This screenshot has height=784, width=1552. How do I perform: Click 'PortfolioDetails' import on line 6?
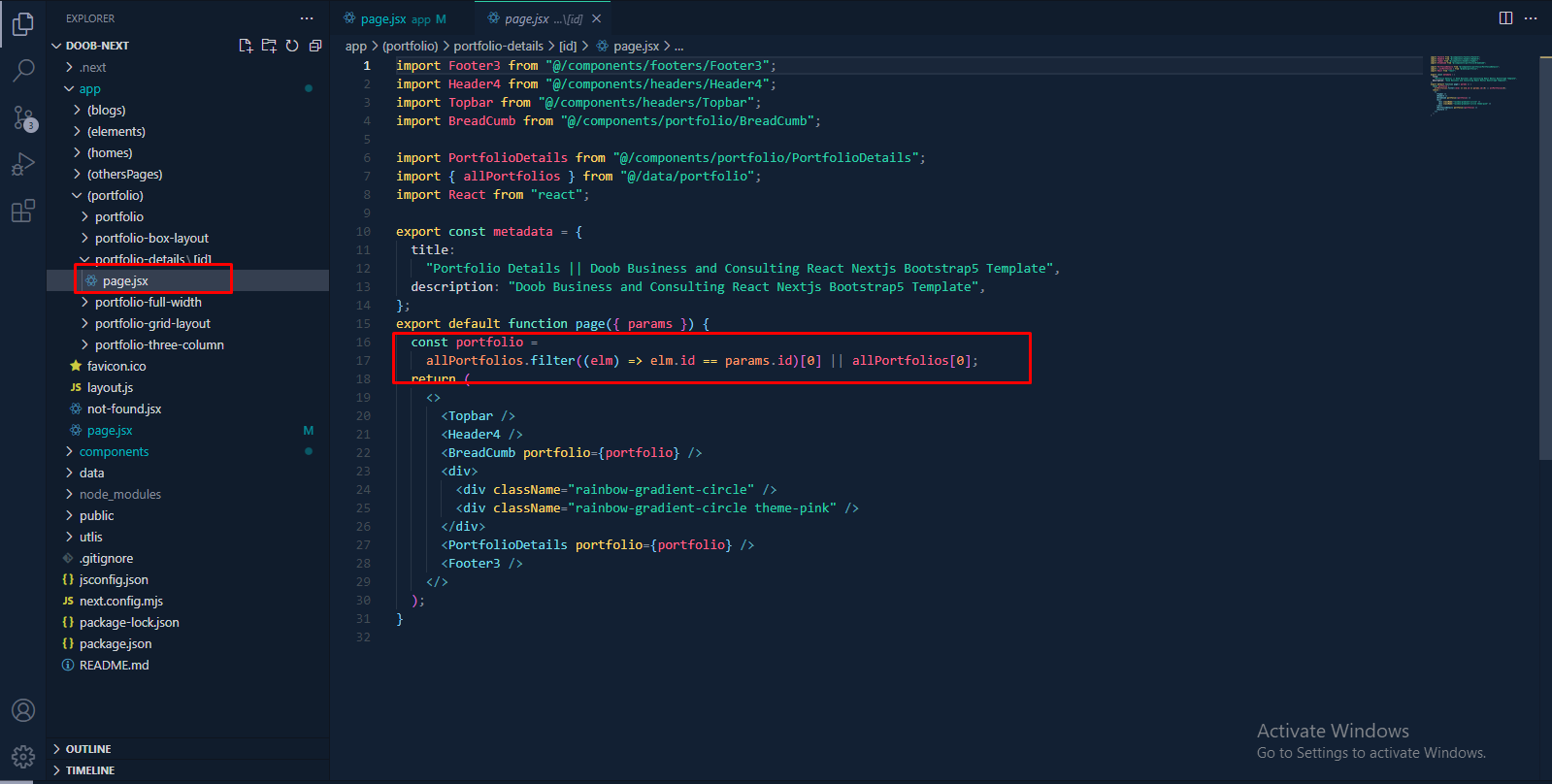(x=508, y=158)
